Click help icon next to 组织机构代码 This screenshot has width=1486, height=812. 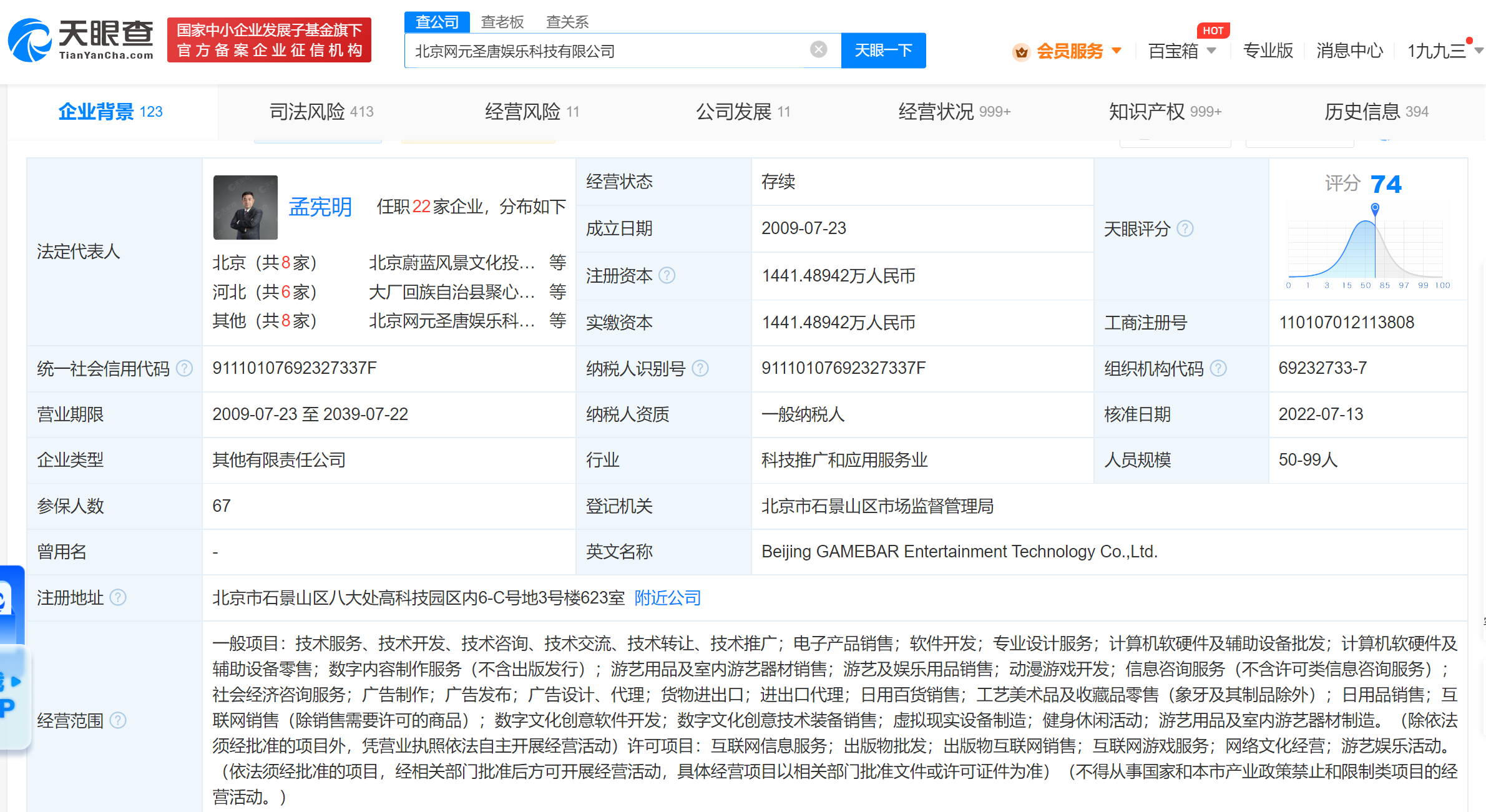click(1218, 368)
